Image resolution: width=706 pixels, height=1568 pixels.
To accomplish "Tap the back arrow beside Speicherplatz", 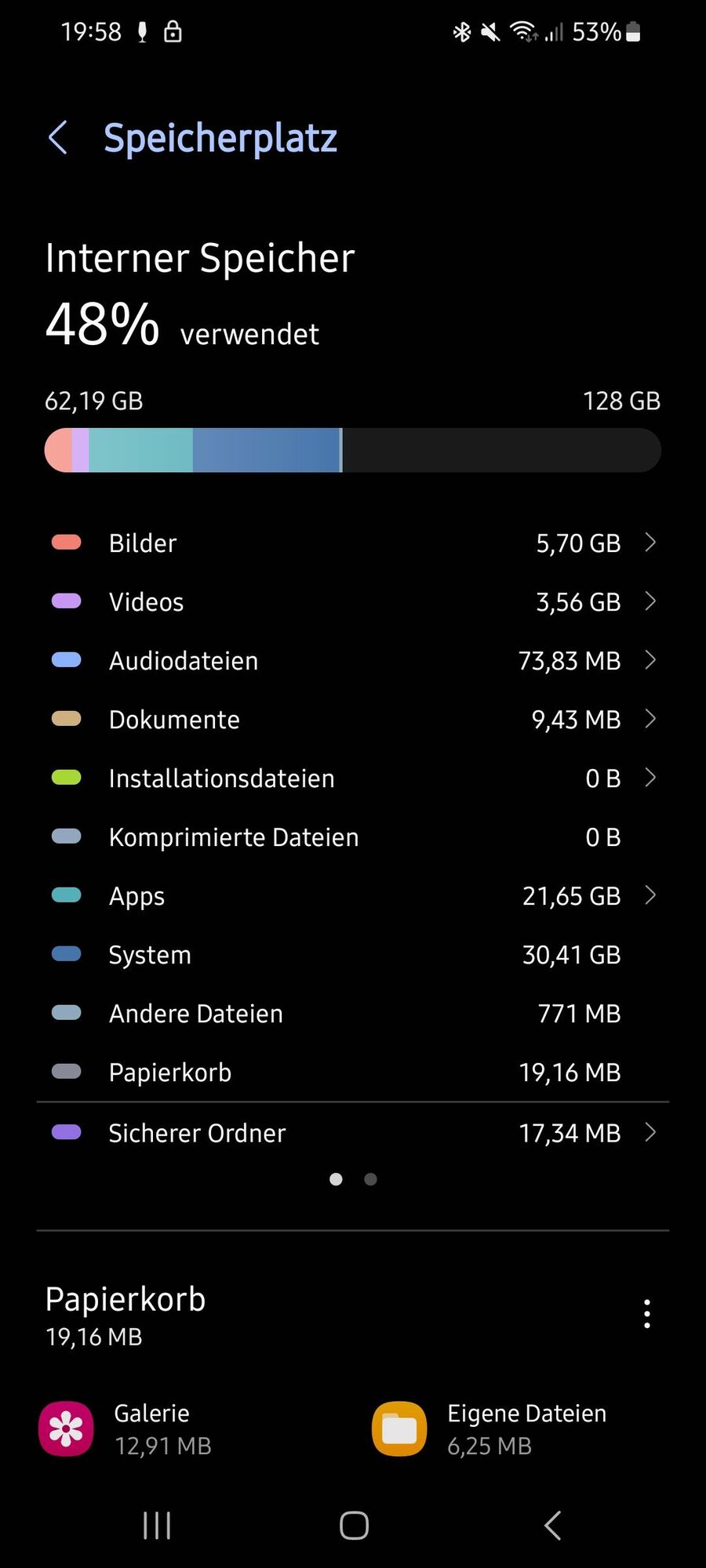I will 58,138.
